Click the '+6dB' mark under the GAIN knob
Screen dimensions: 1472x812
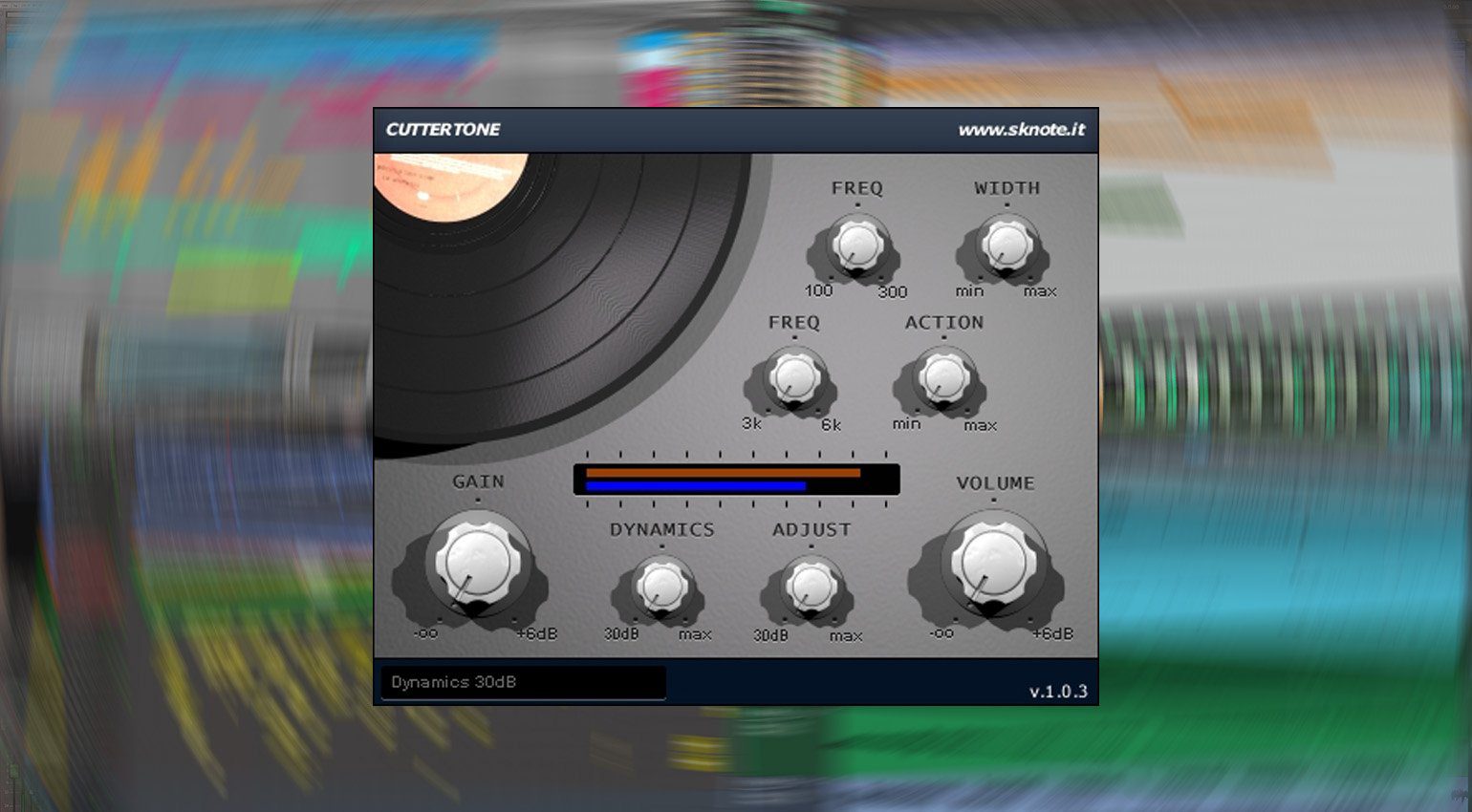[x=536, y=633]
